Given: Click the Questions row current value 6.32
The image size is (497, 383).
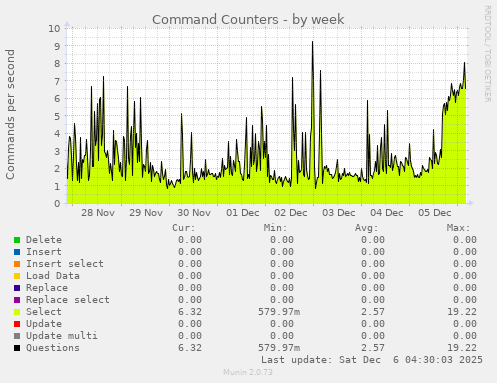Looking at the screenshot, I should [190, 348].
